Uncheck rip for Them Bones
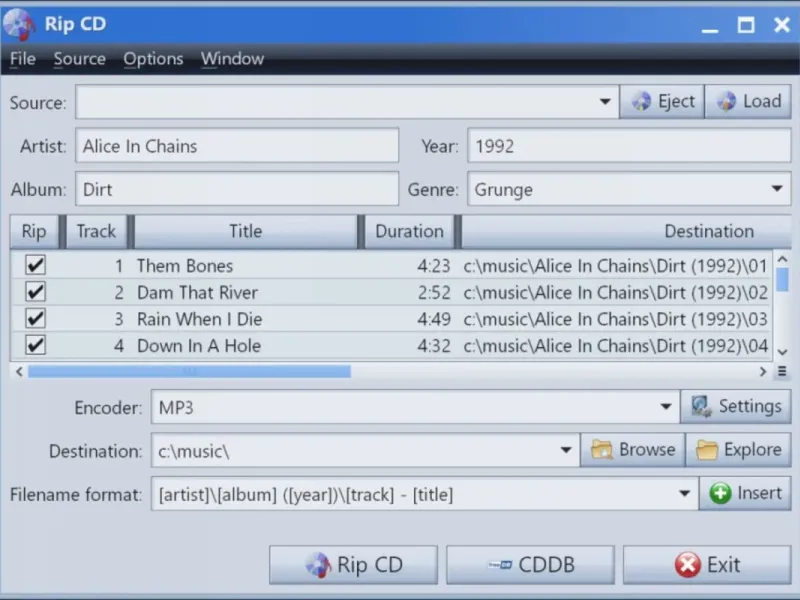The height and width of the screenshot is (600, 800). pyautogui.click(x=35, y=265)
